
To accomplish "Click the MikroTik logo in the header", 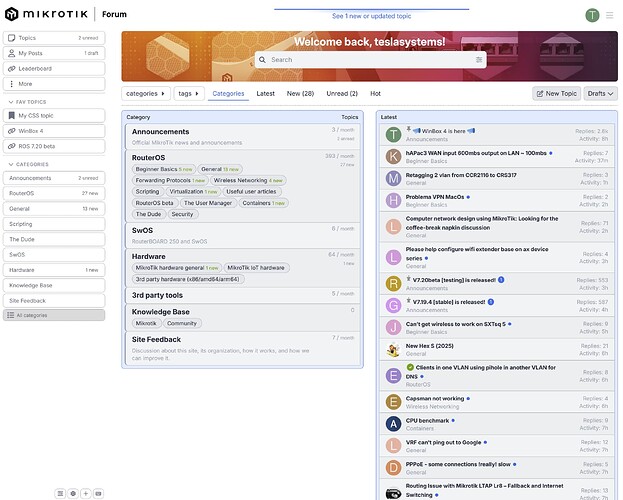I will [x=46, y=14].
